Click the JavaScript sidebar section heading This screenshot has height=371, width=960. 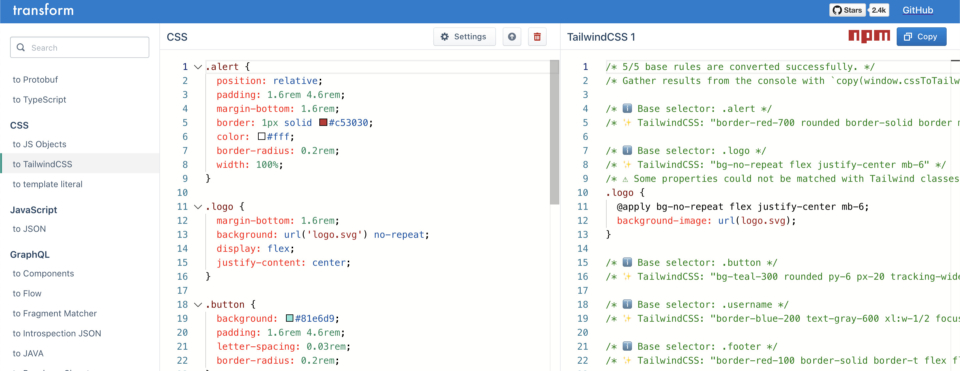[34, 209]
